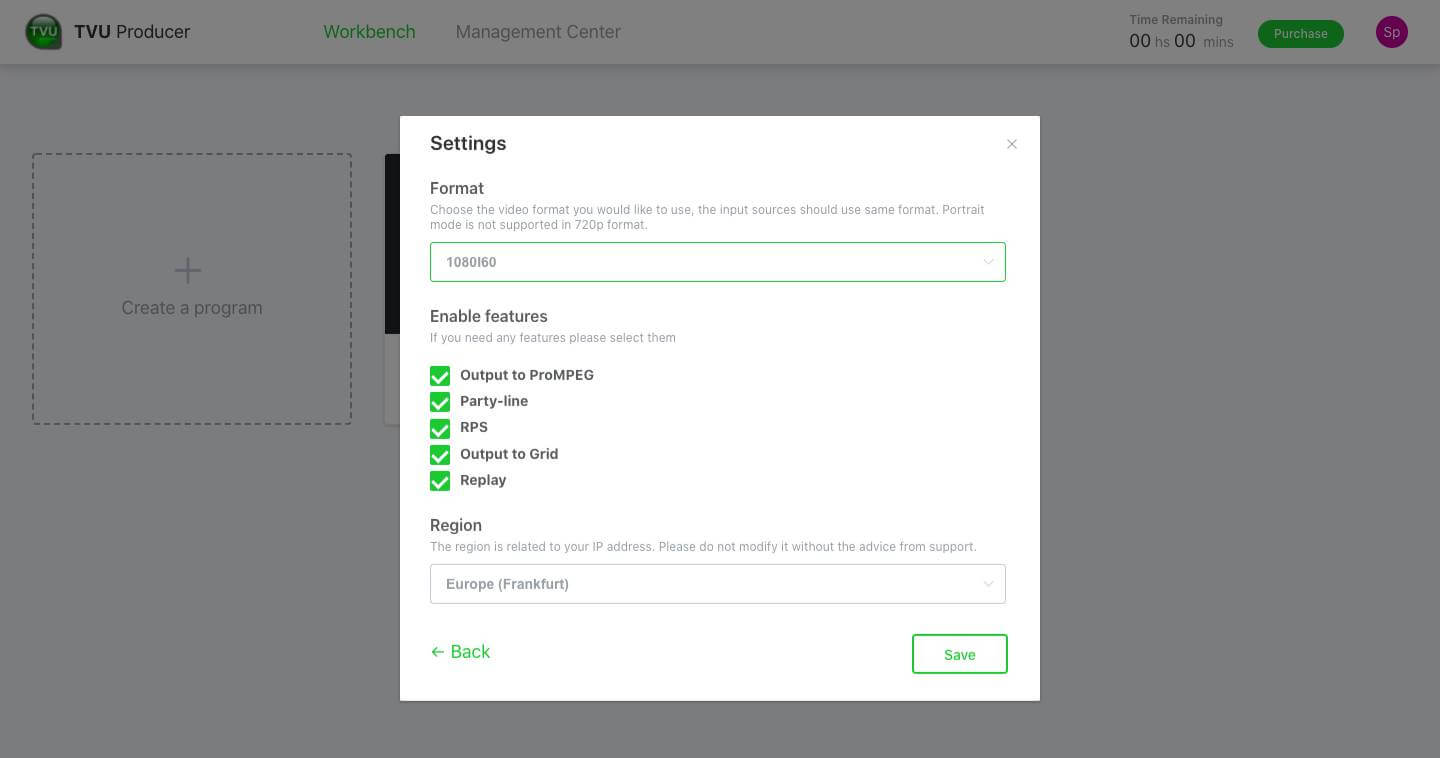
Task: Open the Sp user avatar menu
Action: pos(1391,31)
